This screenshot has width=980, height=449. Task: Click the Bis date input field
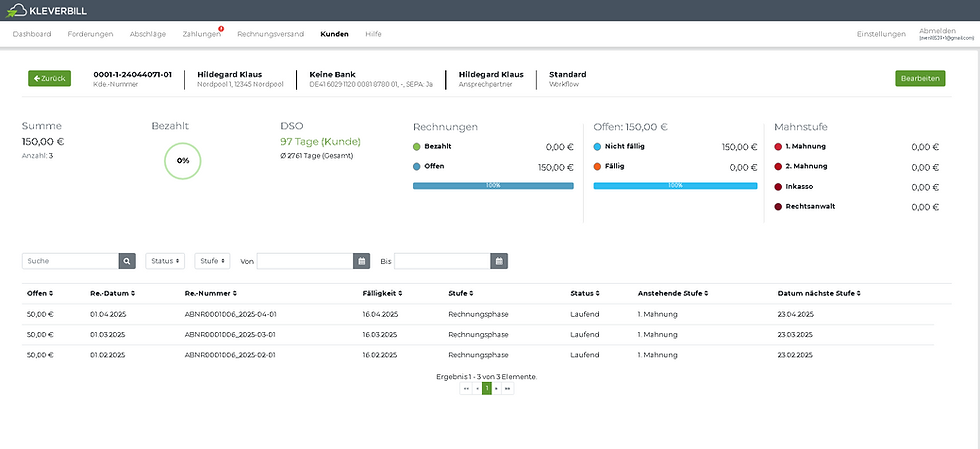[442, 261]
